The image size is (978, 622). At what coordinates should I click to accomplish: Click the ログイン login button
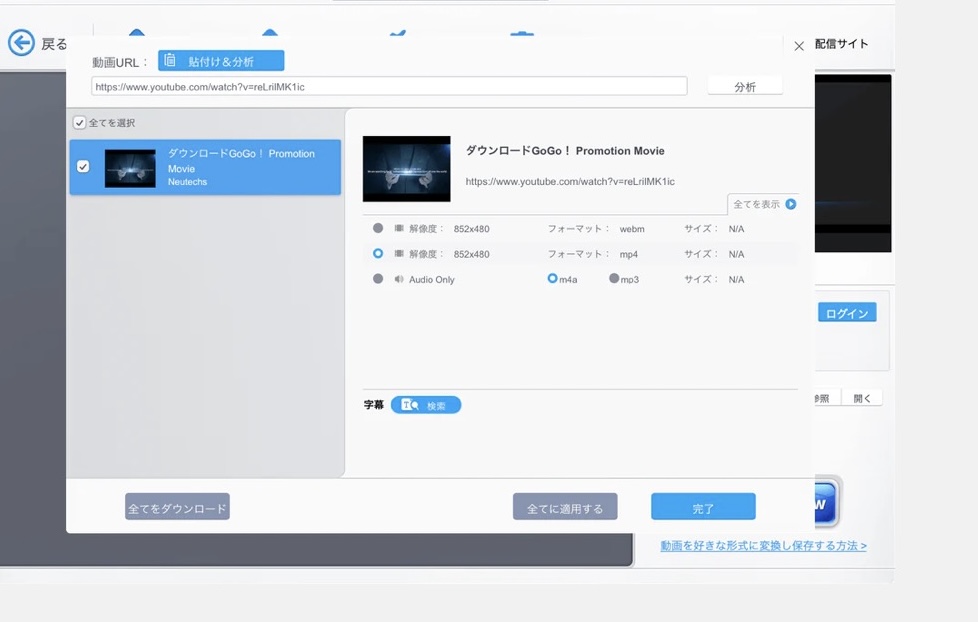click(x=846, y=312)
